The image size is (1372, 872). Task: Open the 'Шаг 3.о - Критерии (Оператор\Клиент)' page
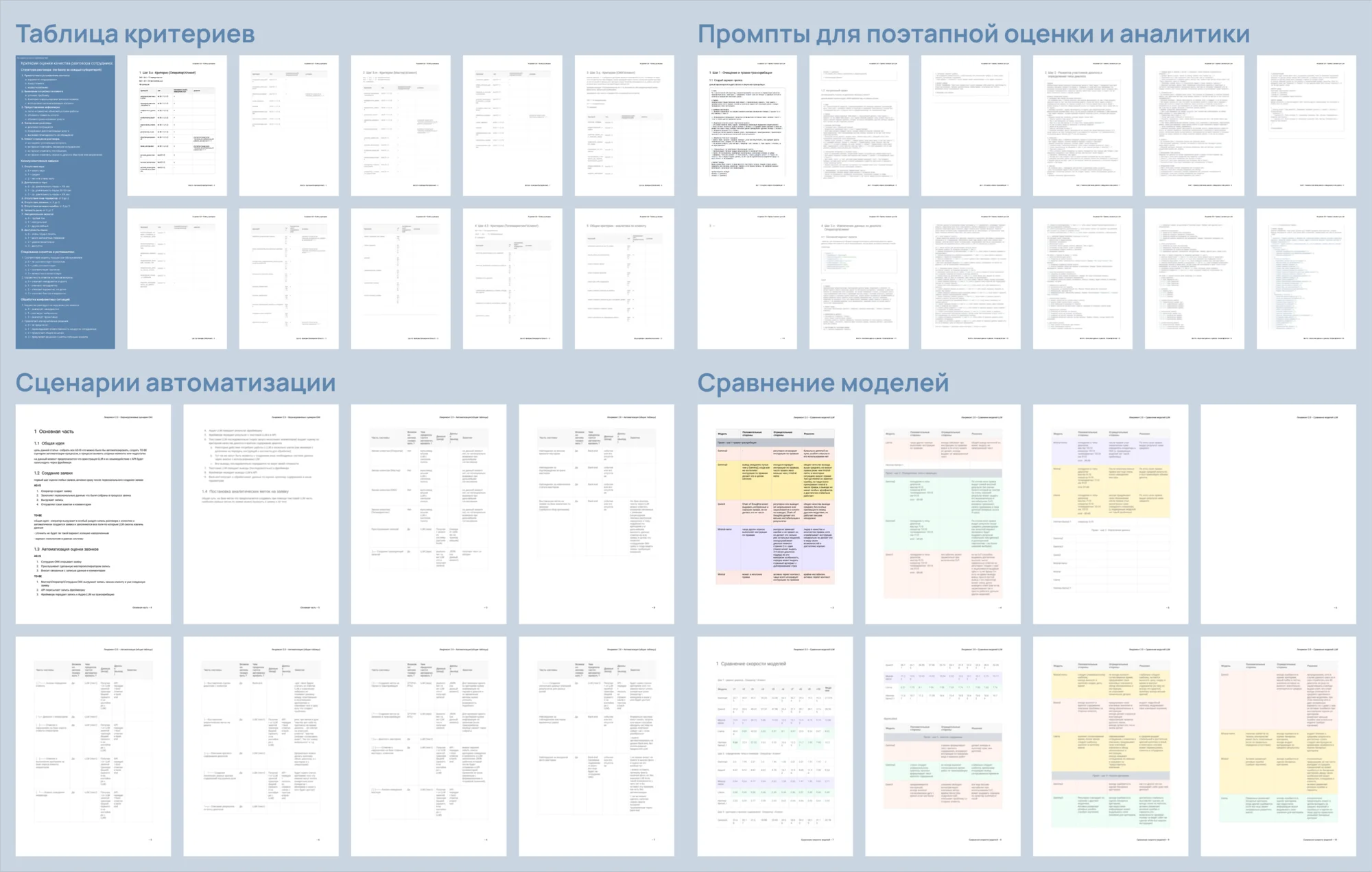[x=177, y=126]
